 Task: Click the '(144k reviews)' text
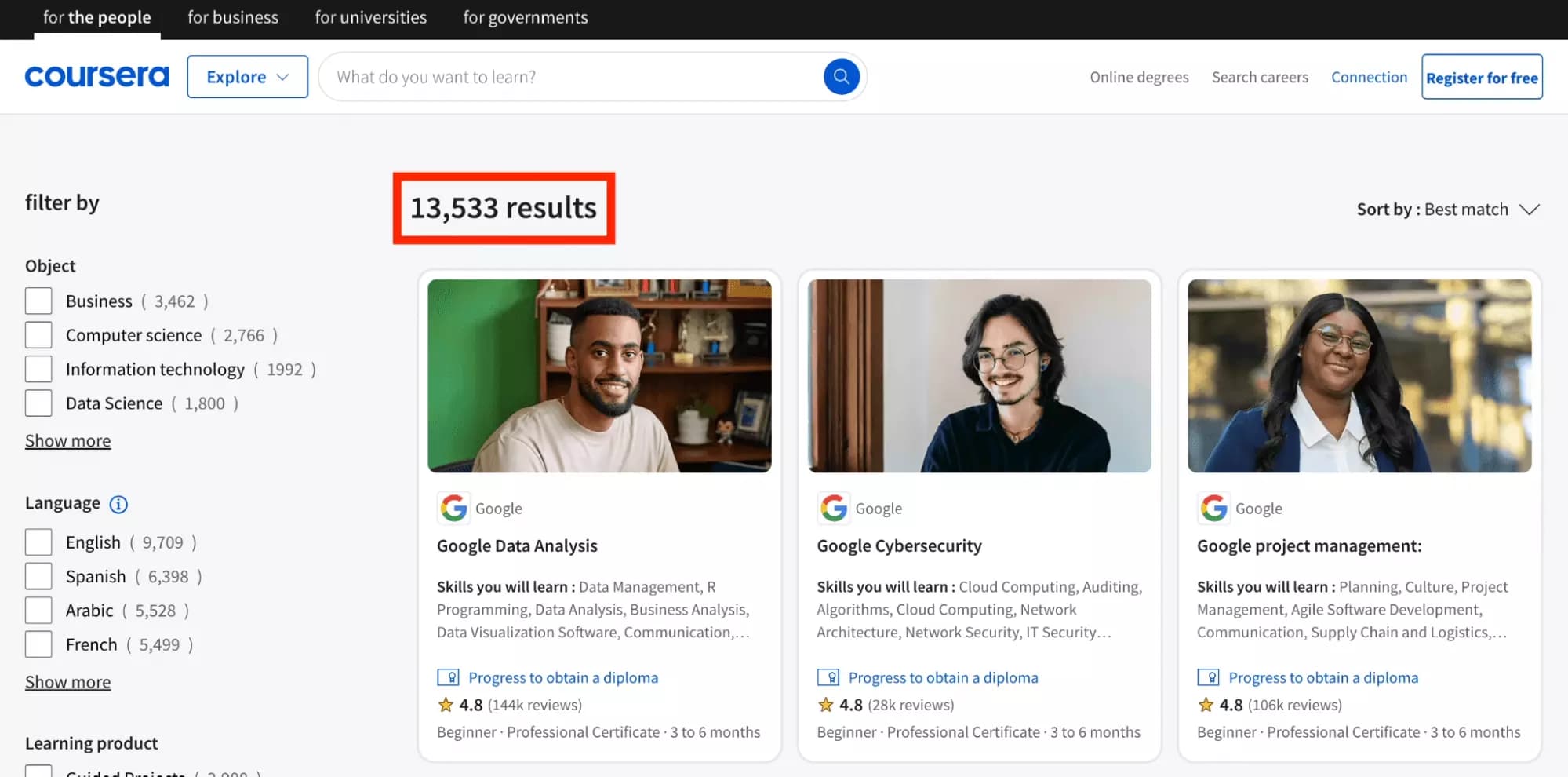[x=535, y=705]
